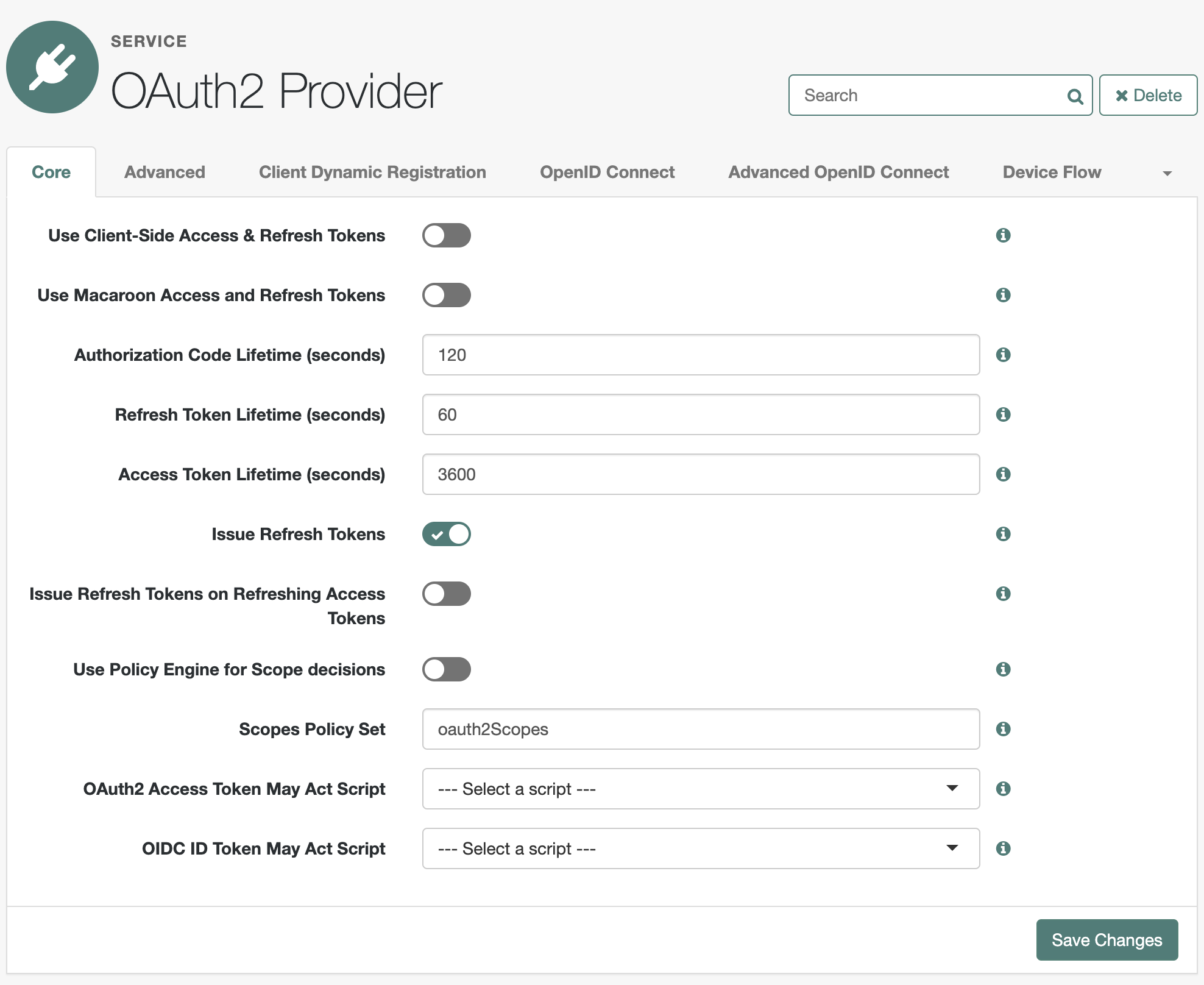
Task: Disable Issue Refresh Tokens
Action: point(447,534)
